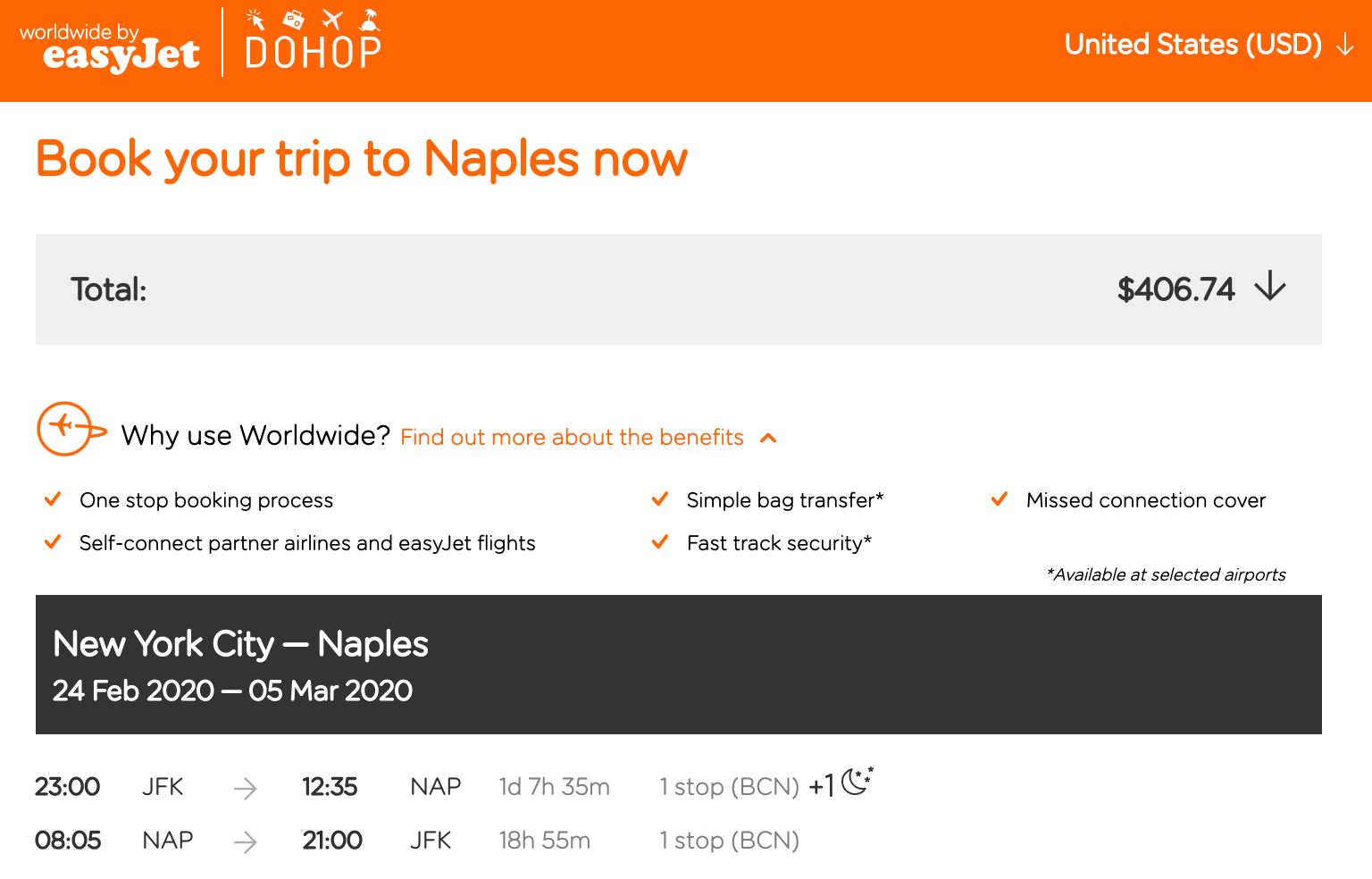
Task: Open Find out more about the benefits
Action: (x=572, y=437)
